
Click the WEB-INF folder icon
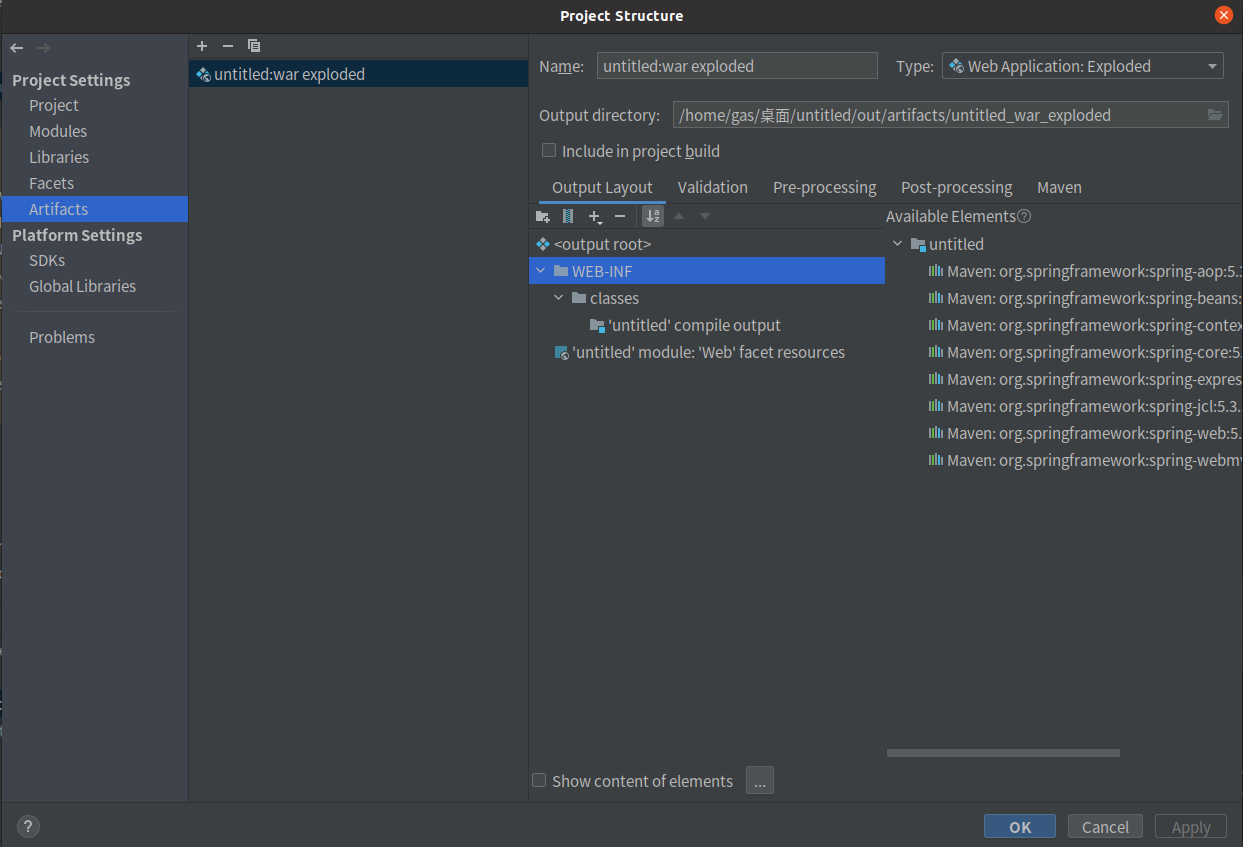(x=561, y=271)
